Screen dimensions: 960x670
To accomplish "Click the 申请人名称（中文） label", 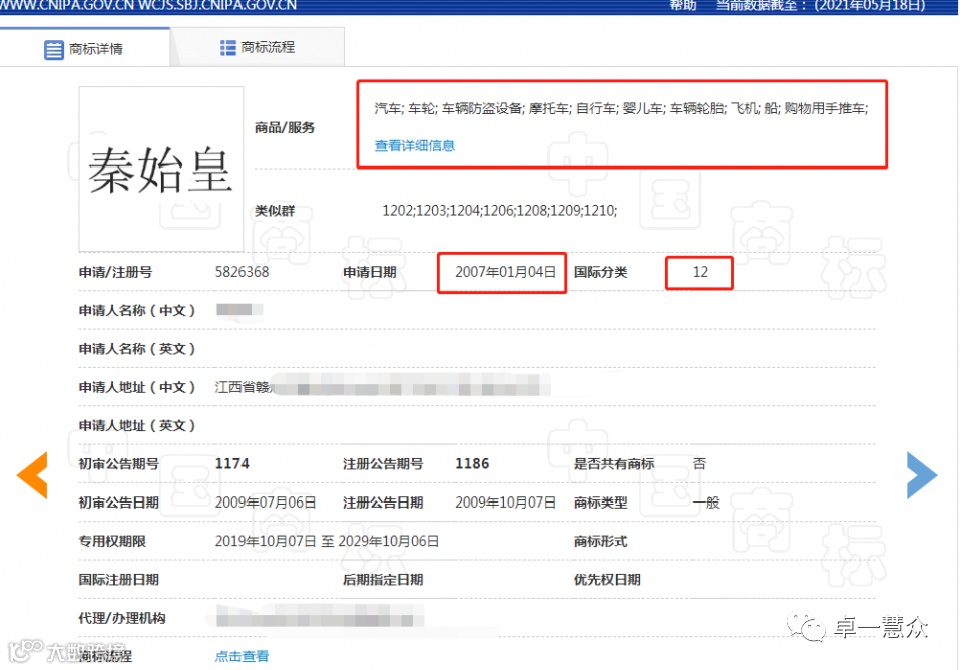I will [x=137, y=311].
